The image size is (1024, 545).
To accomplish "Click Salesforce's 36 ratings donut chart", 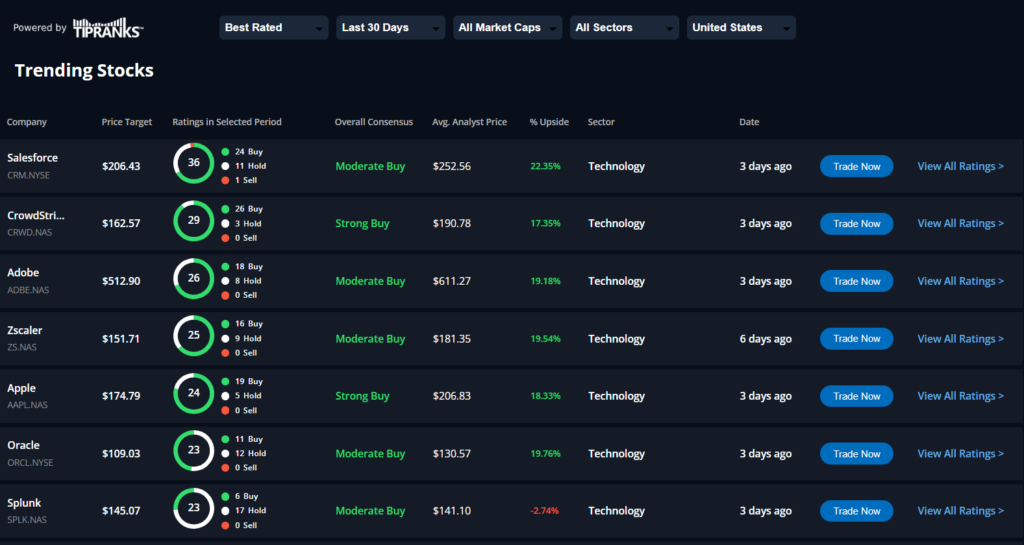I will [194, 163].
